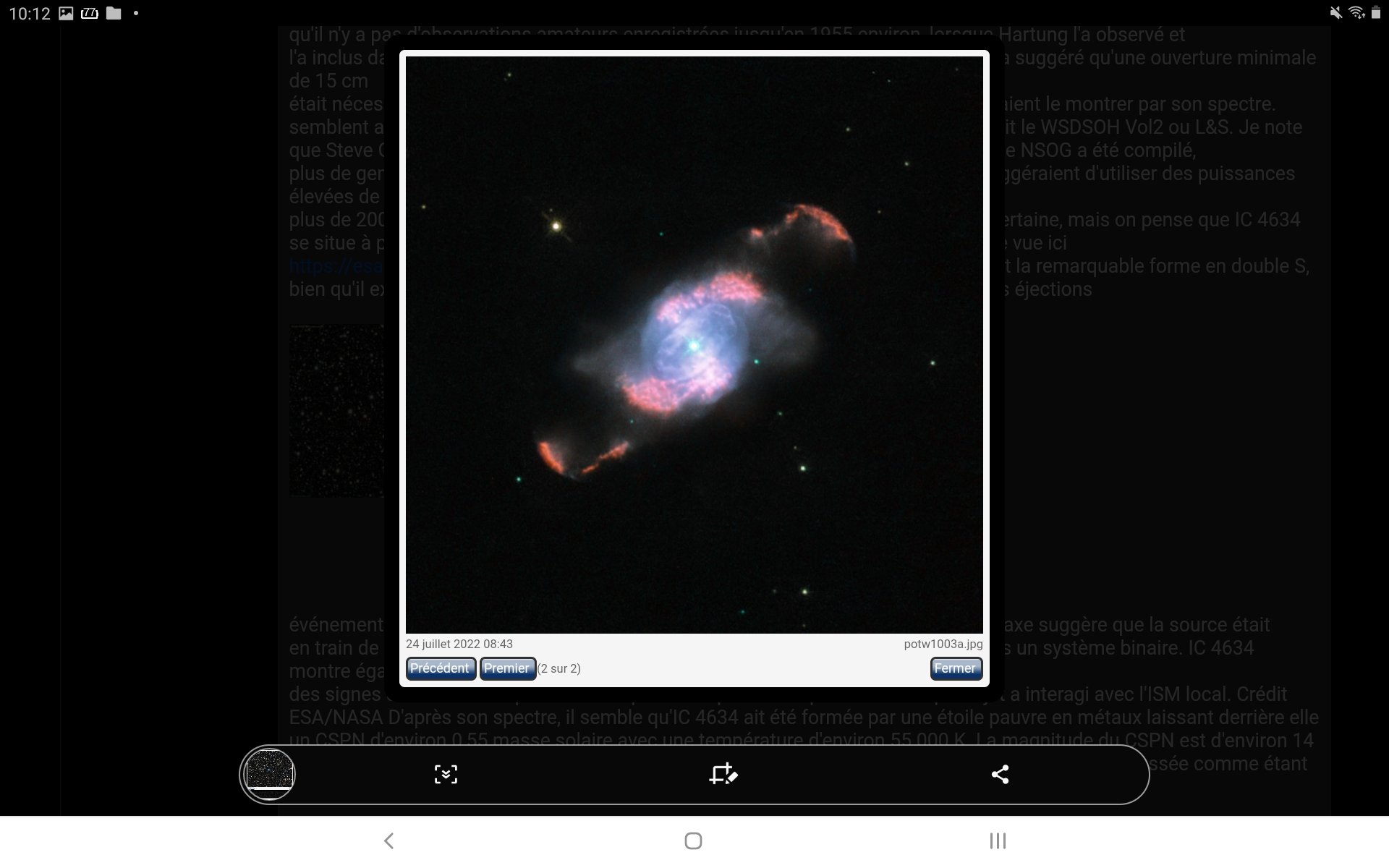Tap the clock showing 10:12
Image resolution: width=1389 pixels, height=868 pixels.
click(x=30, y=13)
